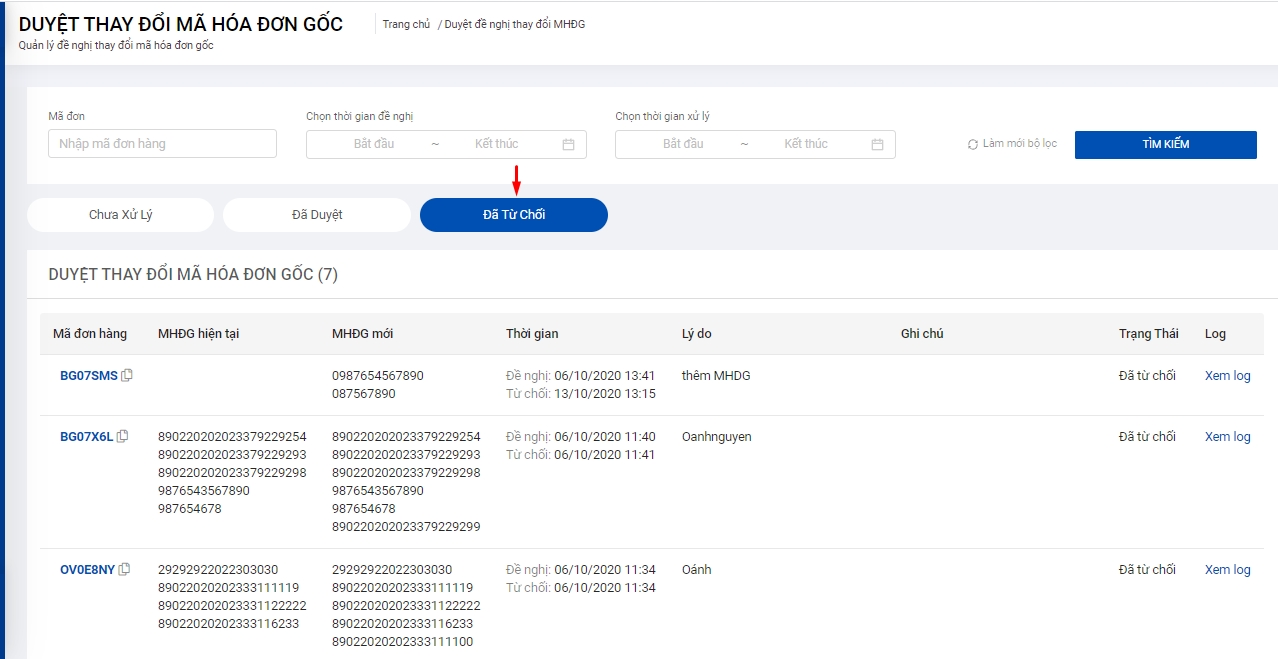Set Kết thúc date for processing time
The width and height of the screenshot is (1278, 659).
click(x=805, y=144)
